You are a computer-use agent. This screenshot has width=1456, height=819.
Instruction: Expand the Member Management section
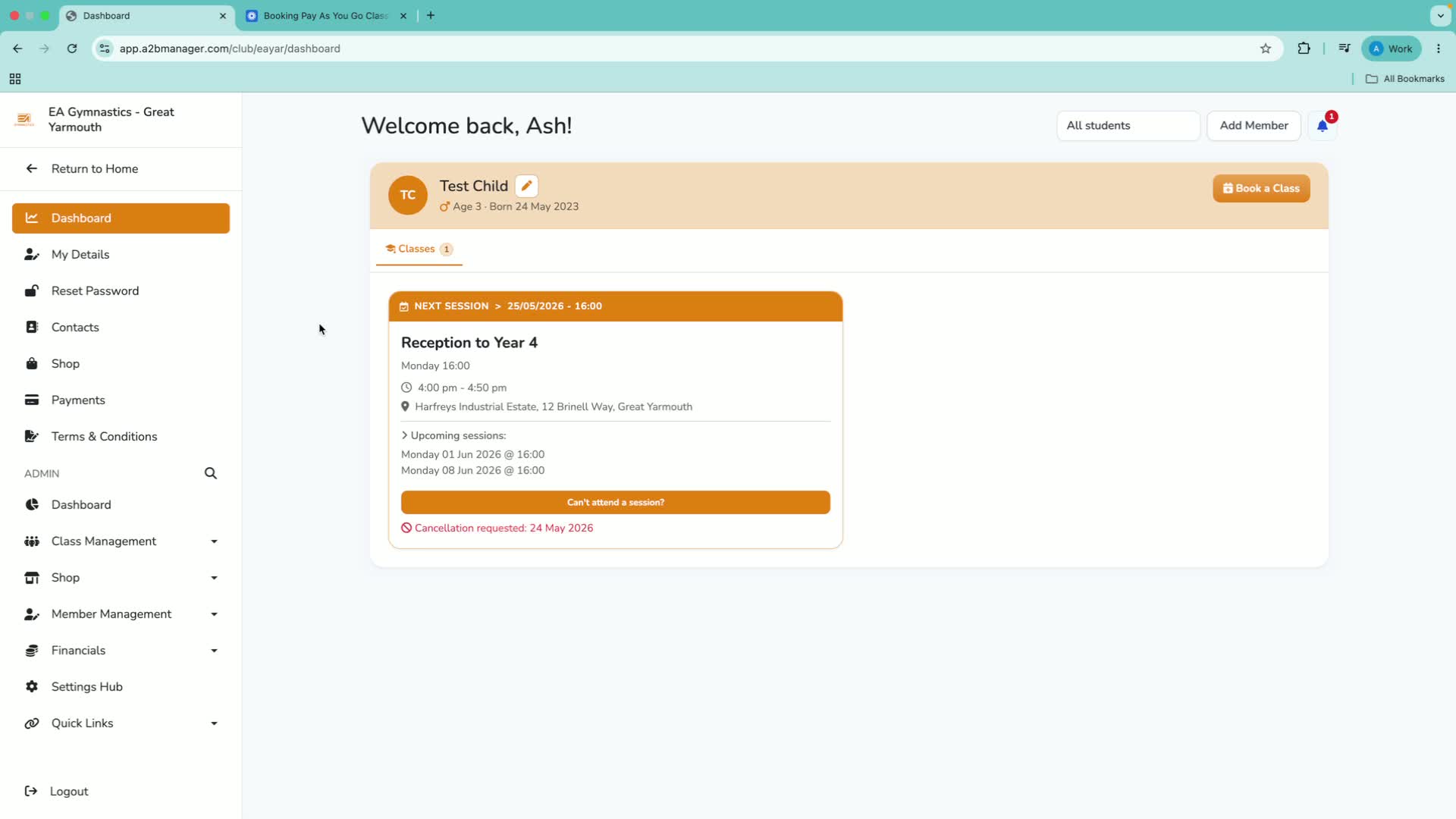121,613
